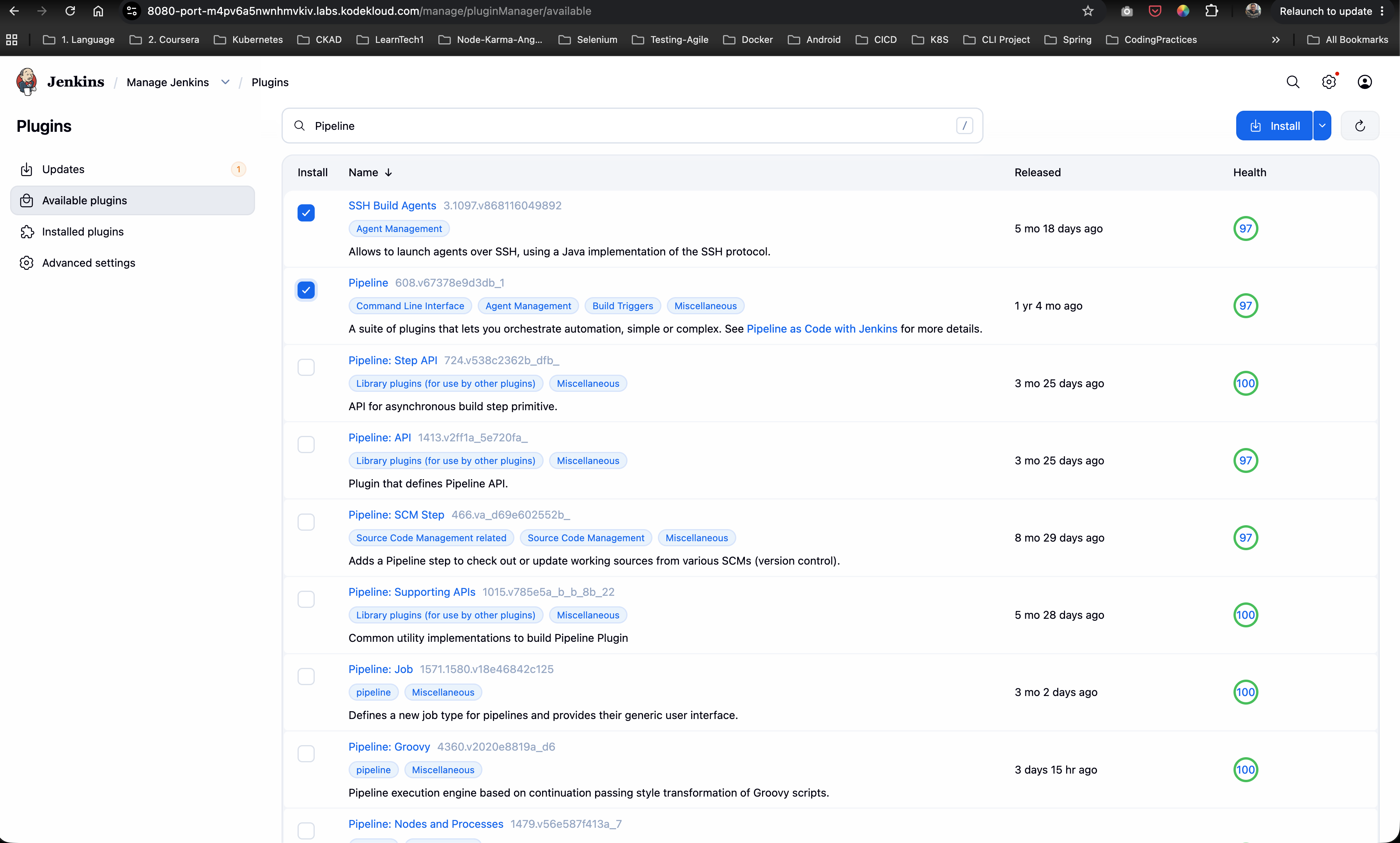
Task: Check the Pipeline: Groovy checkbox
Action: (306, 754)
